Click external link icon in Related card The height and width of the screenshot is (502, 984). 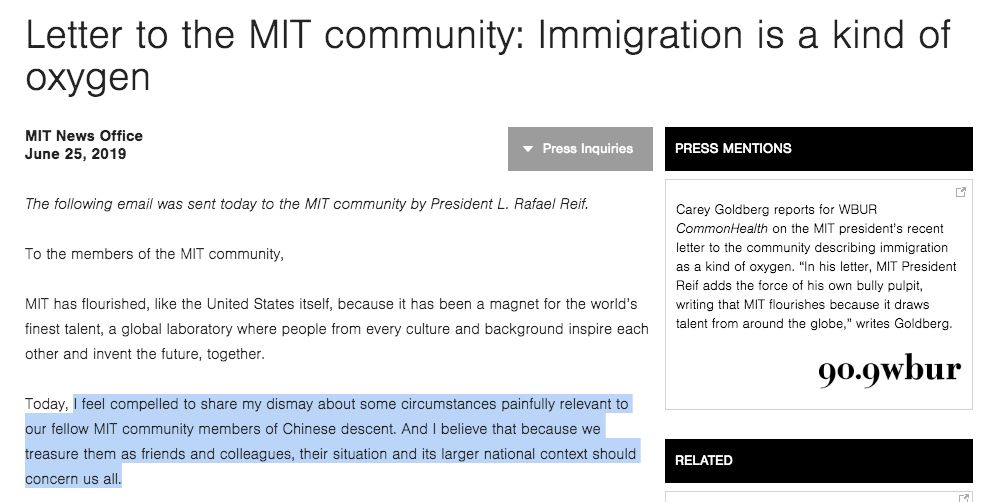(961, 496)
